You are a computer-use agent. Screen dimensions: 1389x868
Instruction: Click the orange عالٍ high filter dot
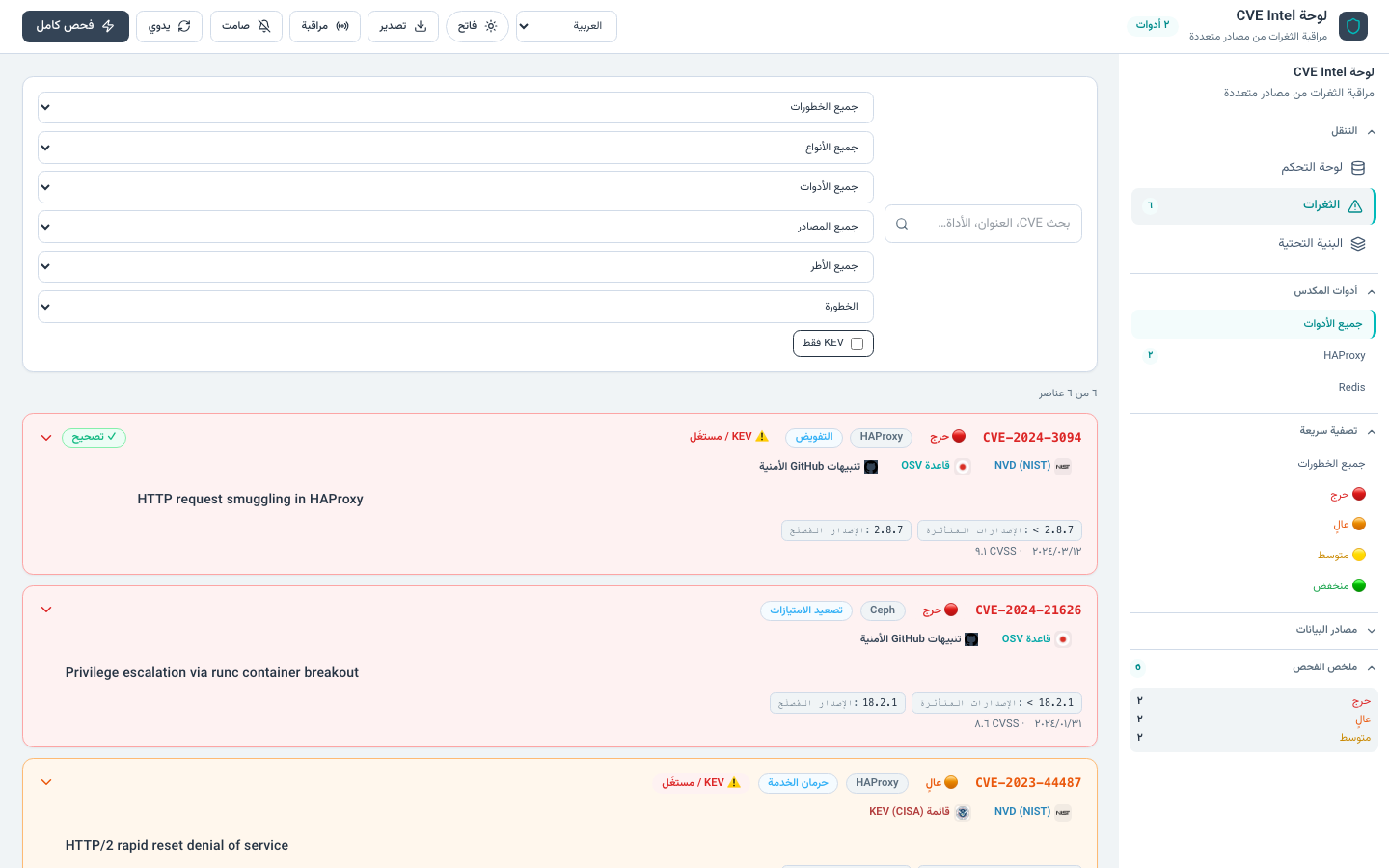pyautogui.click(x=1359, y=525)
